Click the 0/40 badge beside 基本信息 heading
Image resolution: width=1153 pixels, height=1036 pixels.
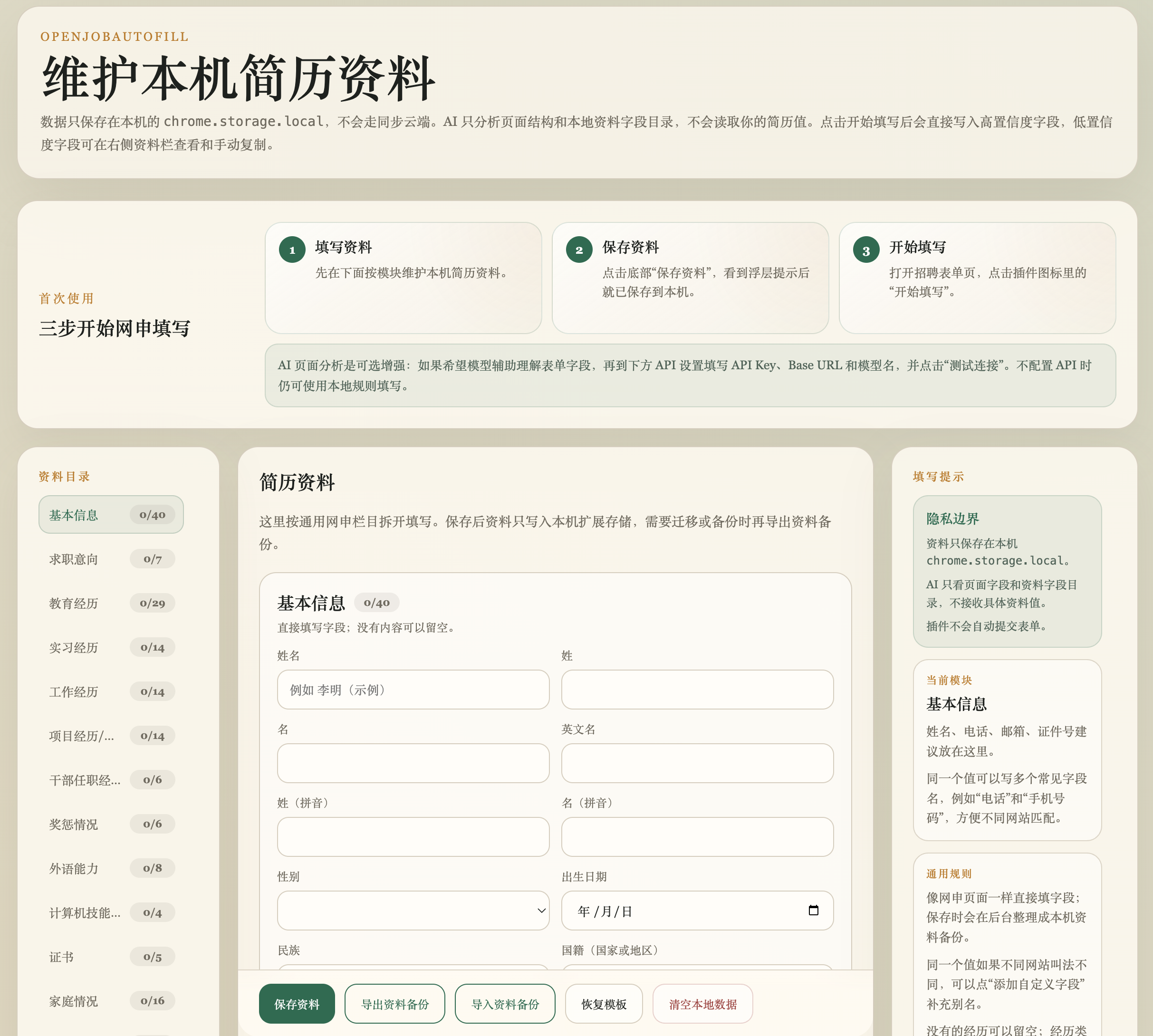click(x=376, y=602)
